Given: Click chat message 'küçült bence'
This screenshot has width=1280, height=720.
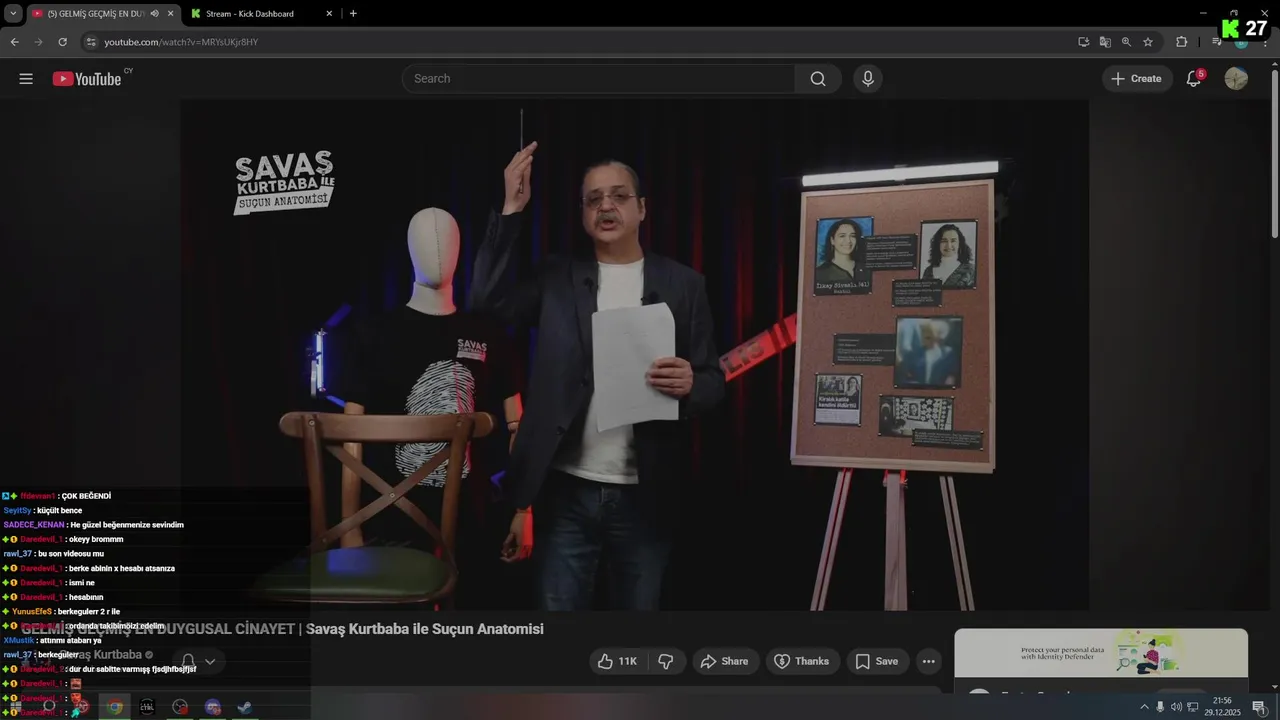Looking at the screenshot, I should coord(59,510).
